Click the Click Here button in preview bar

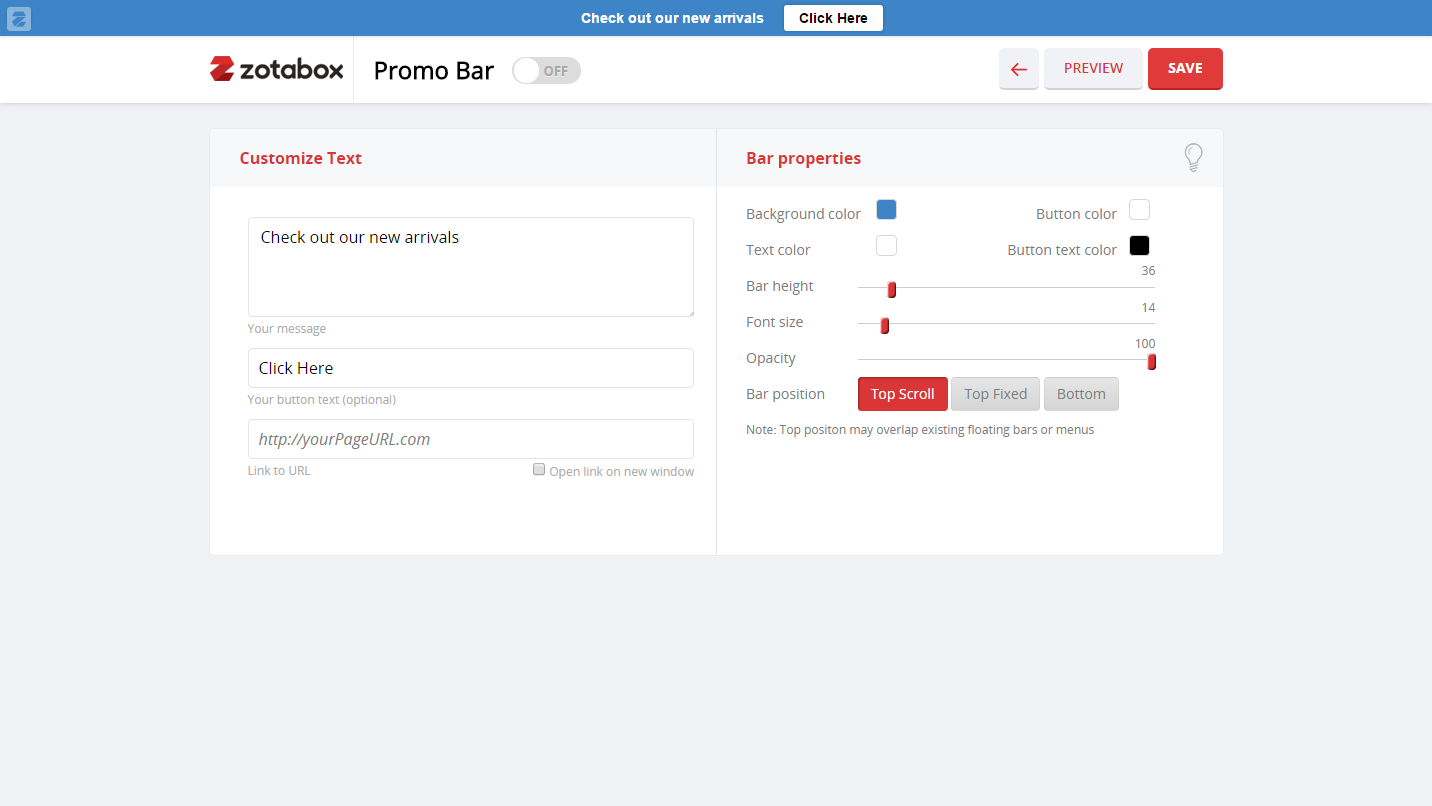tap(833, 17)
